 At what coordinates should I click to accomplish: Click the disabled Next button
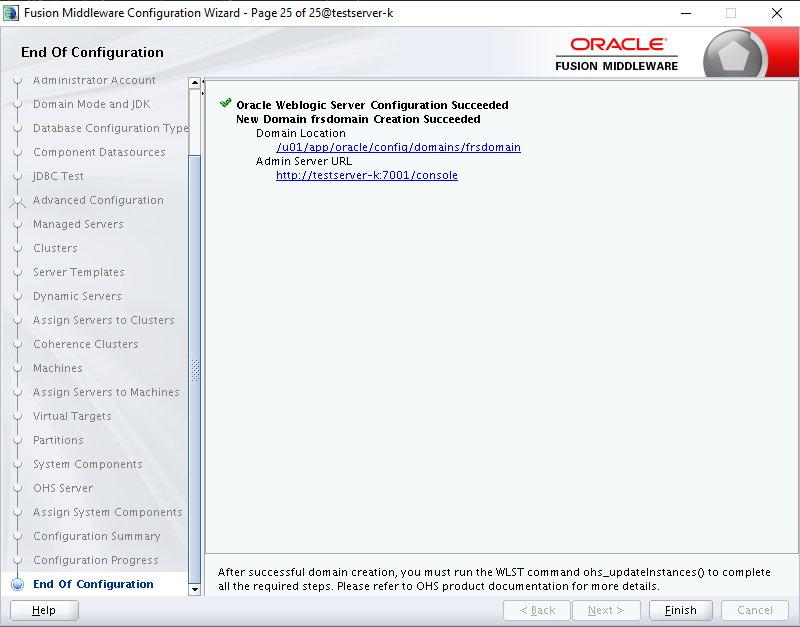point(606,610)
